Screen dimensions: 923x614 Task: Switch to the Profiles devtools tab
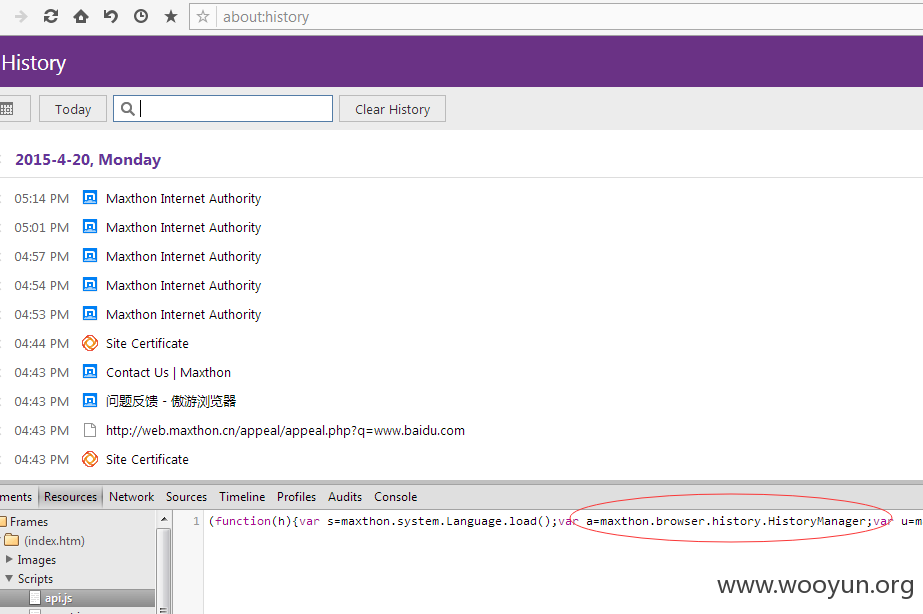click(296, 497)
